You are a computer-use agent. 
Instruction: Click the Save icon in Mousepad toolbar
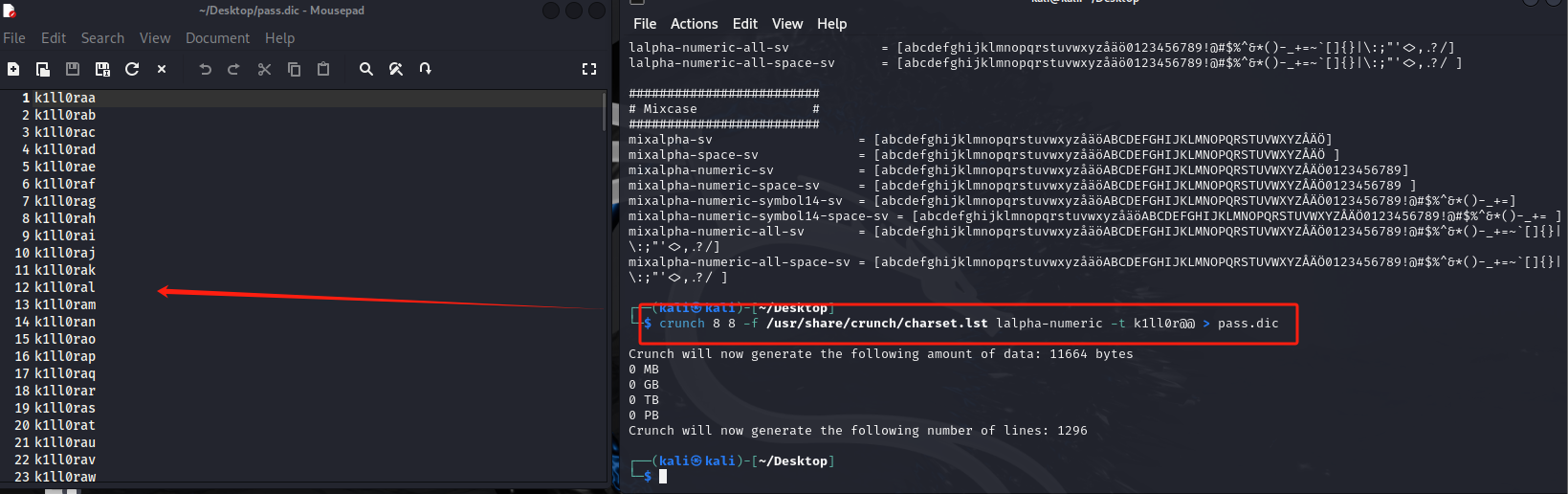click(73, 69)
